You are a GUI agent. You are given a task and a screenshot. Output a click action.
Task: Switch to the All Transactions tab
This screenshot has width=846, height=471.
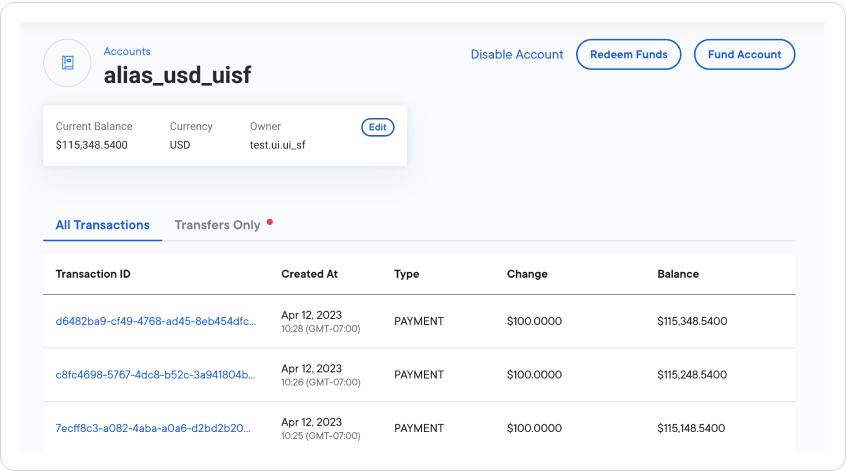click(102, 225)
